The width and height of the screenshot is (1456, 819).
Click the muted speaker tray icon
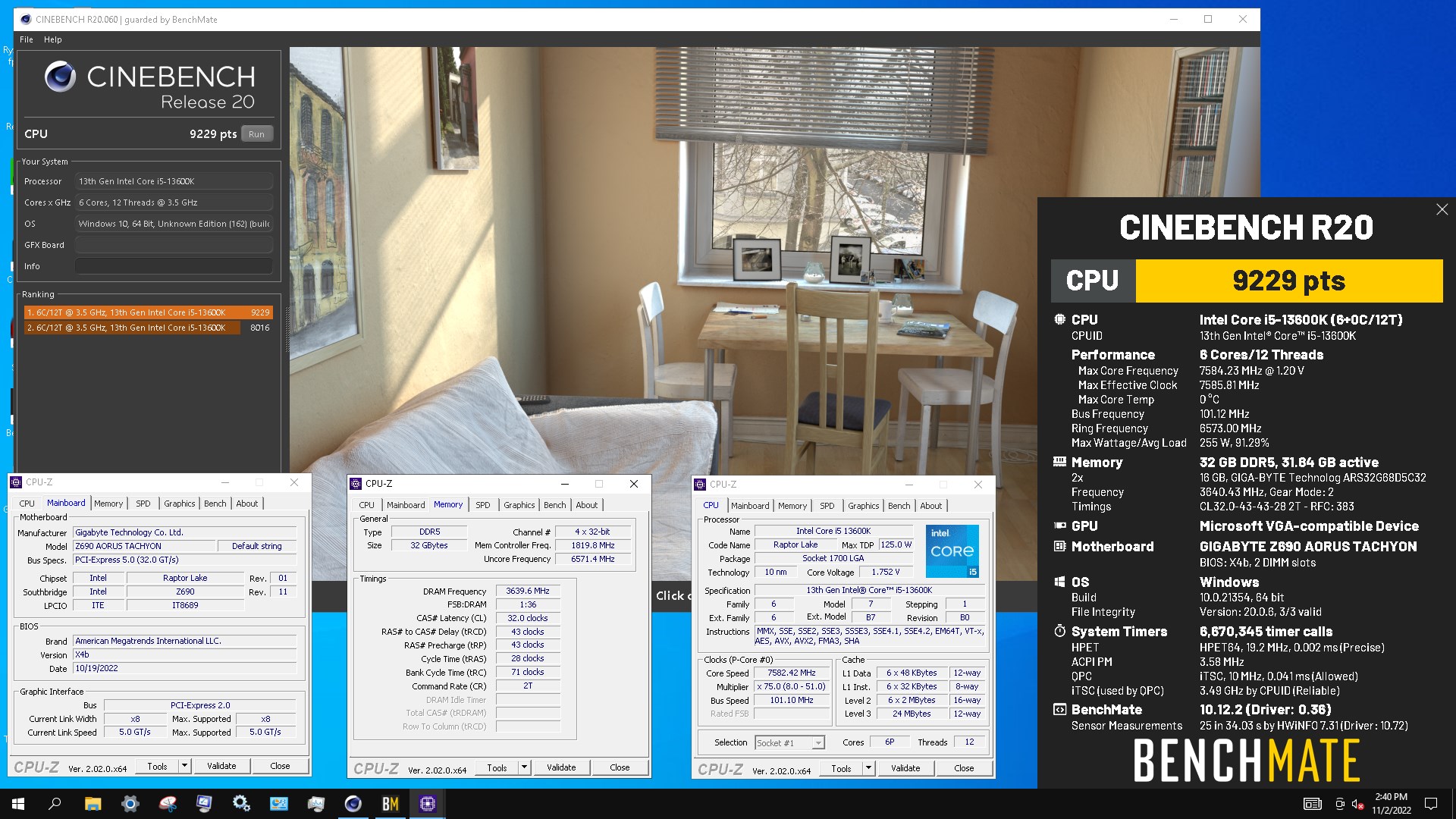click(1358, 804)
